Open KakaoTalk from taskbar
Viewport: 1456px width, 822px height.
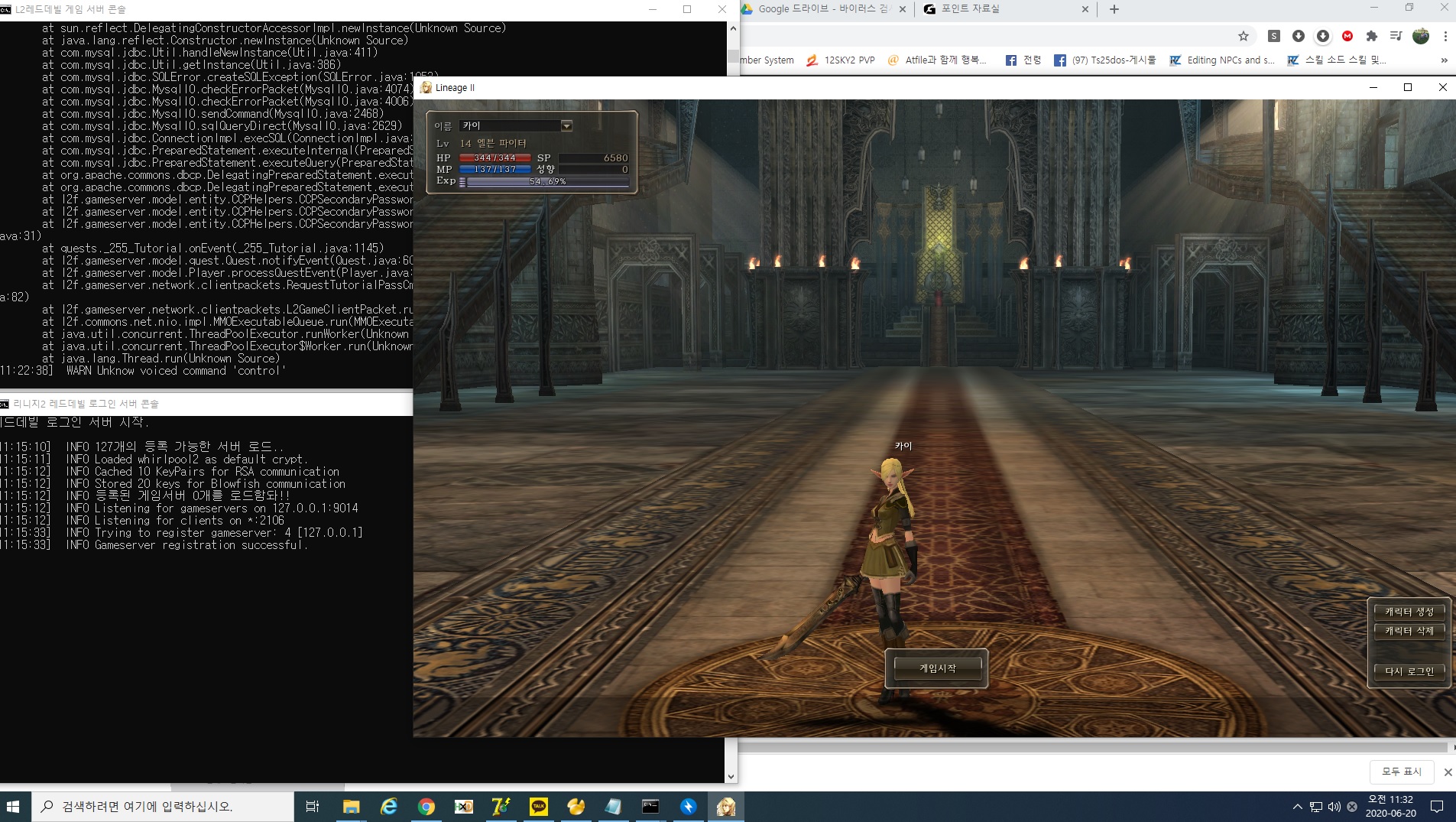point(539,806)
